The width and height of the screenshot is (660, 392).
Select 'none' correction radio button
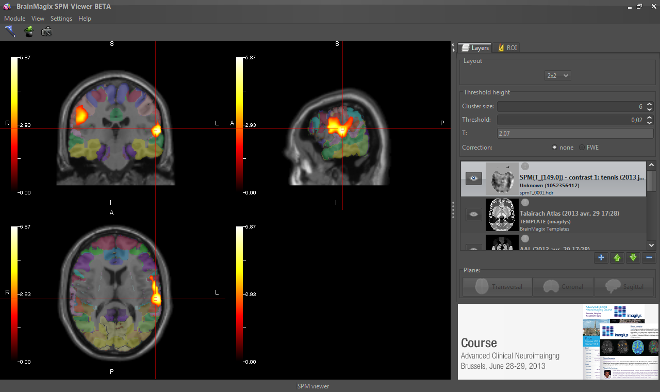[x=554, y=147]
